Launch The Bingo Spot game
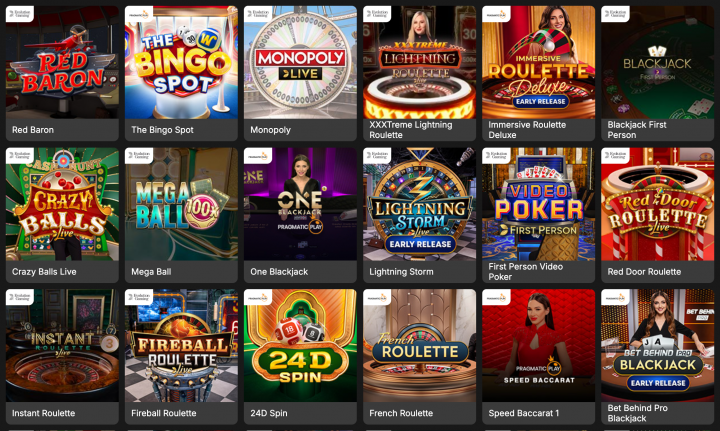Viewport: 720px width, 431px height. [181, 62]
